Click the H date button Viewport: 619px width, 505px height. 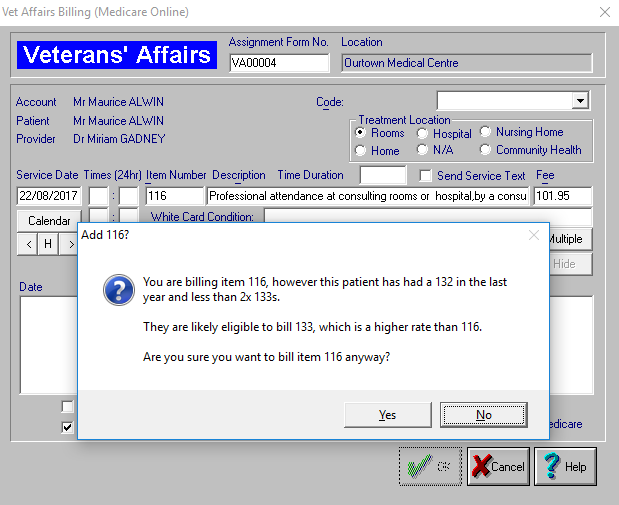[48, 244]
